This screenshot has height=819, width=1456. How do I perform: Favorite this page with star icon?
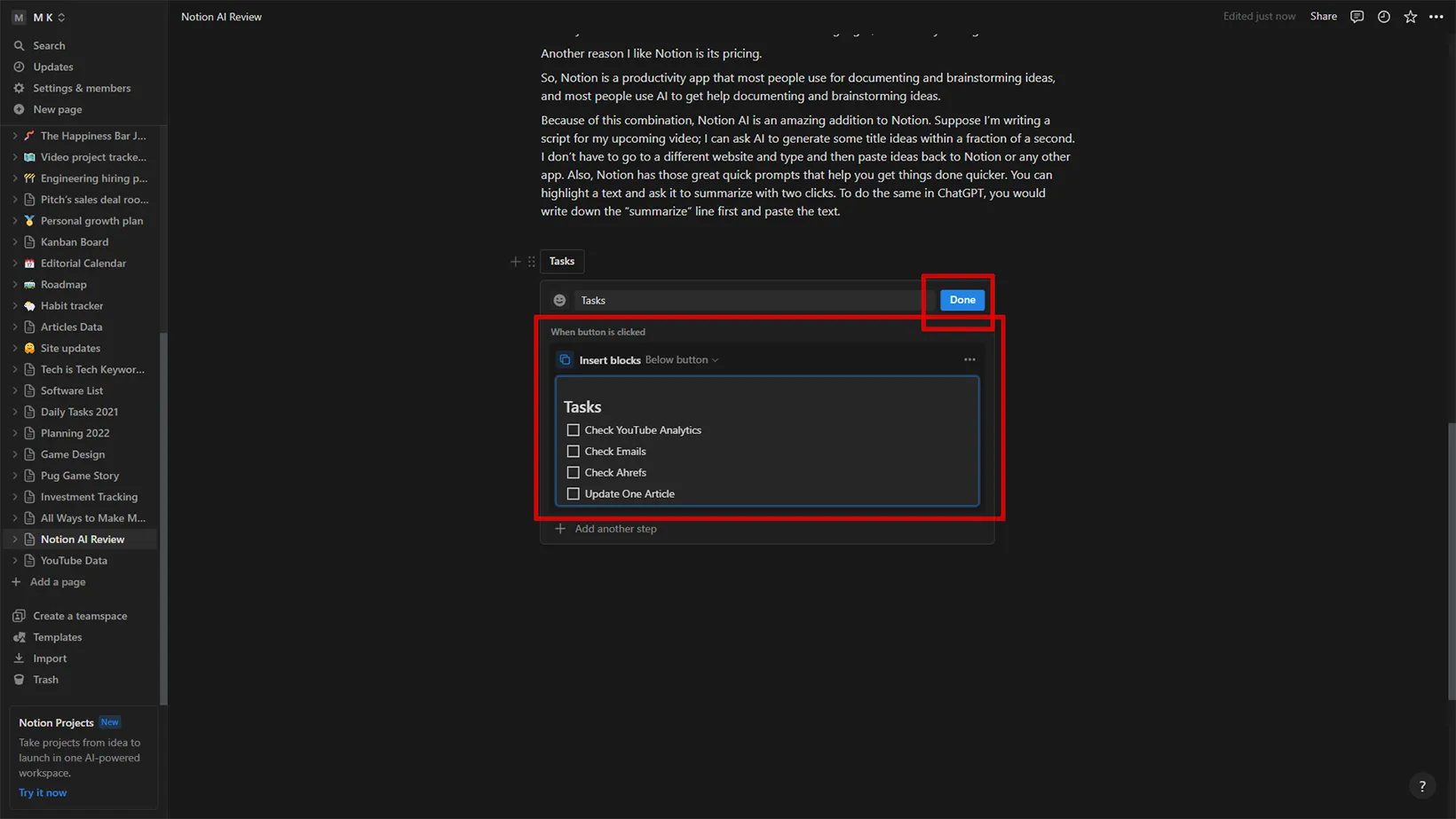pyautogui.click(x=1410, y=17)
